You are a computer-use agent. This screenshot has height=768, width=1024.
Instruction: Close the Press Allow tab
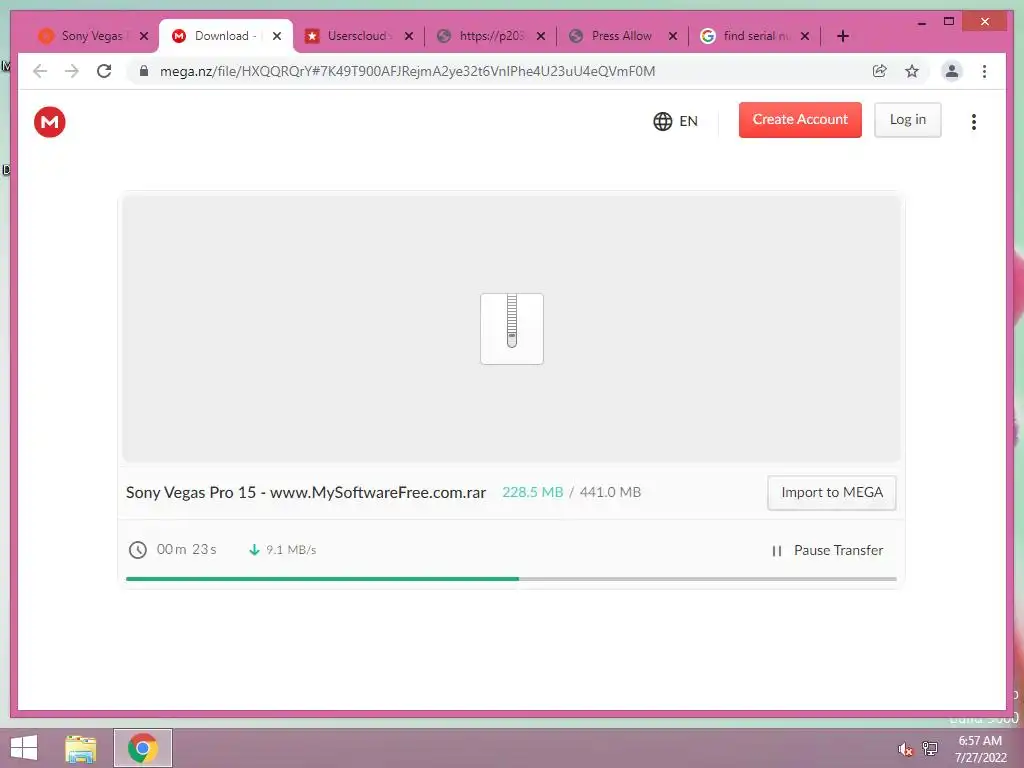click(673, 36)
